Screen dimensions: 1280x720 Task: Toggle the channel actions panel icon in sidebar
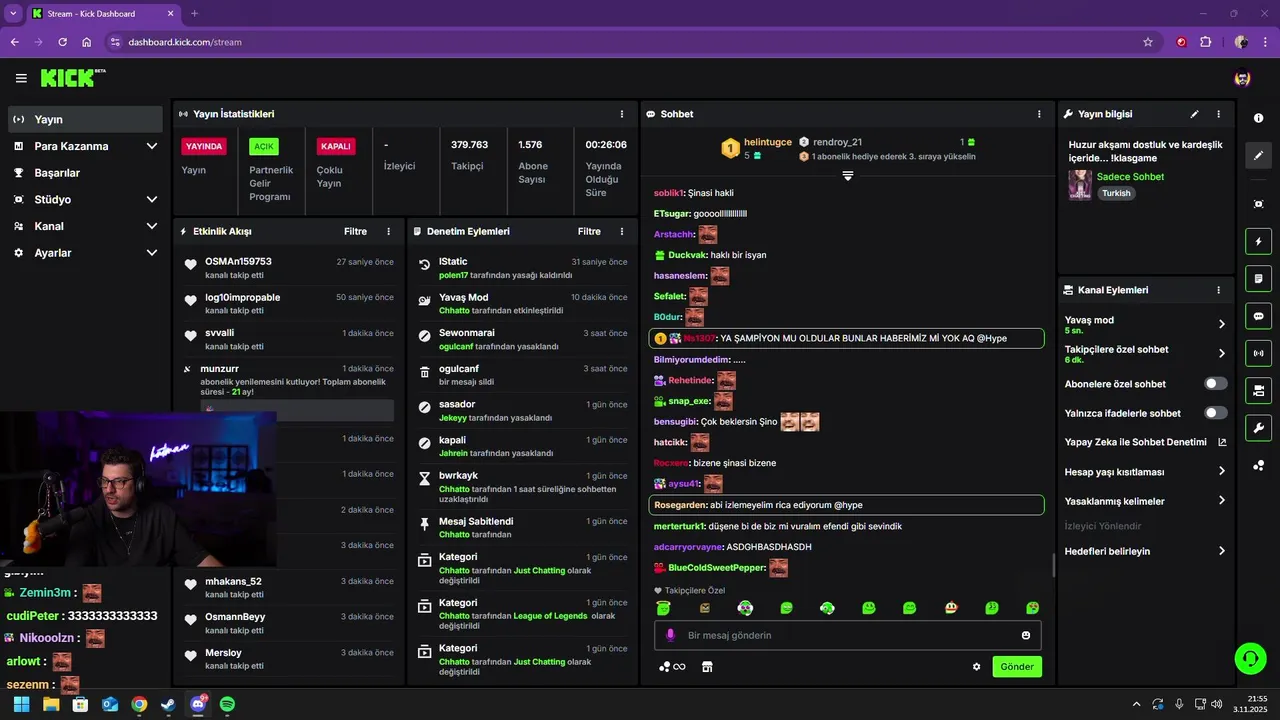tap(1258, 389)
